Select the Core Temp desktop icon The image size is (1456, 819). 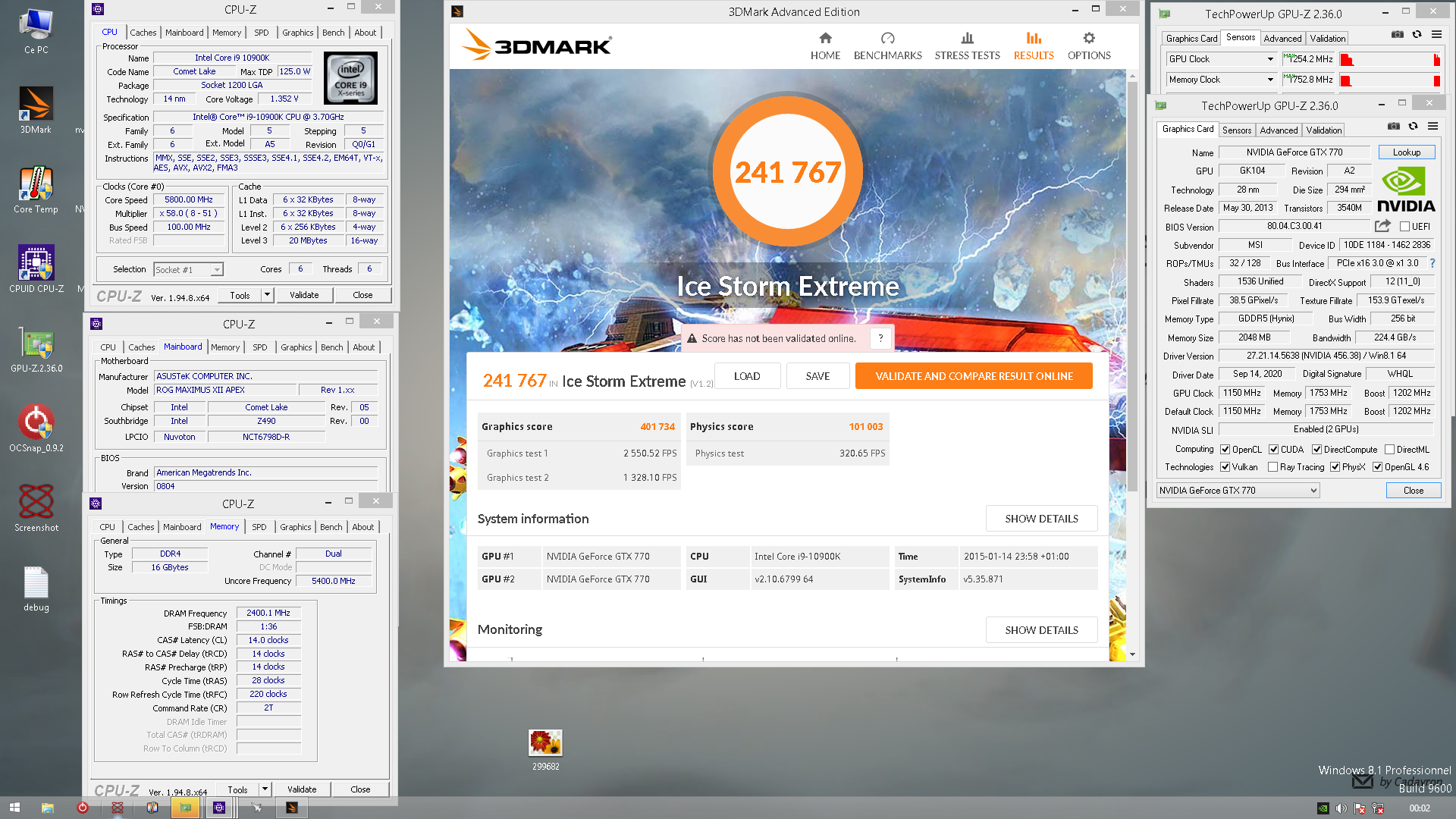point(36,190)
